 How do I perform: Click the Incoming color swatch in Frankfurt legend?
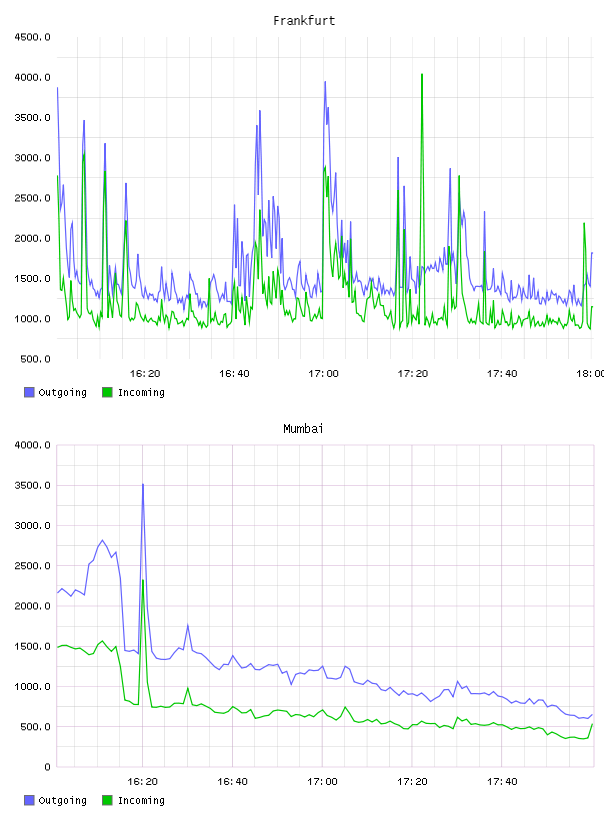tap(107, 392)
